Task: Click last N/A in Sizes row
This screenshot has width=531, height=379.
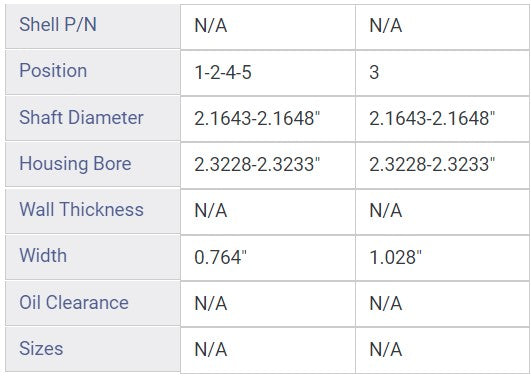Action: pyautogui.click(x=386, y=350)
